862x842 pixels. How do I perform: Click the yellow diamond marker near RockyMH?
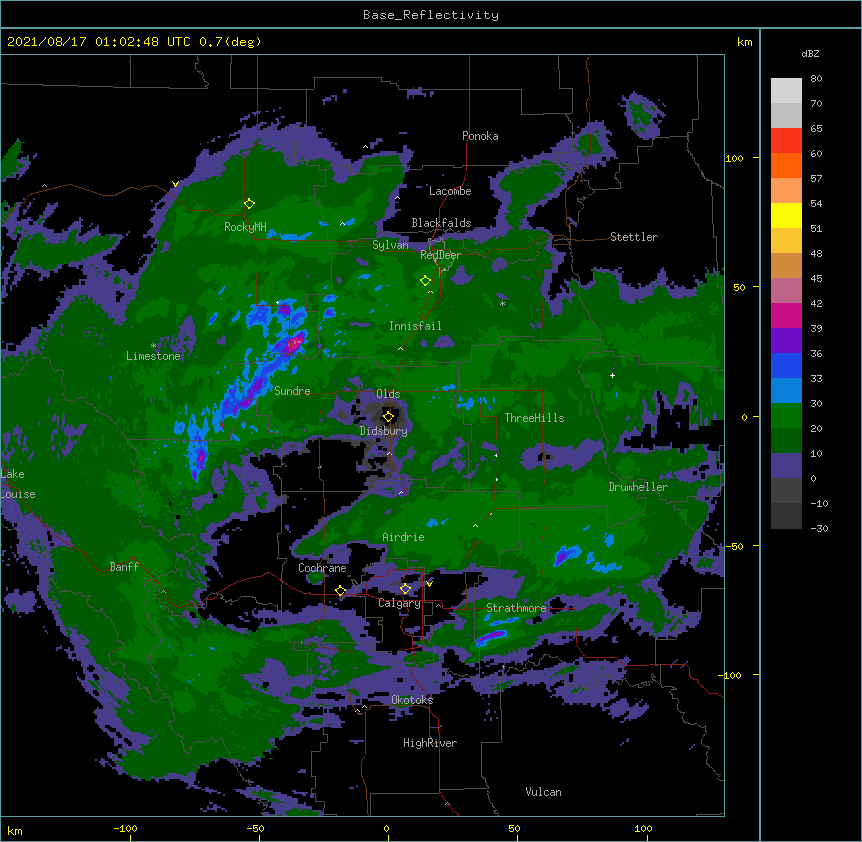pos(249,203)
